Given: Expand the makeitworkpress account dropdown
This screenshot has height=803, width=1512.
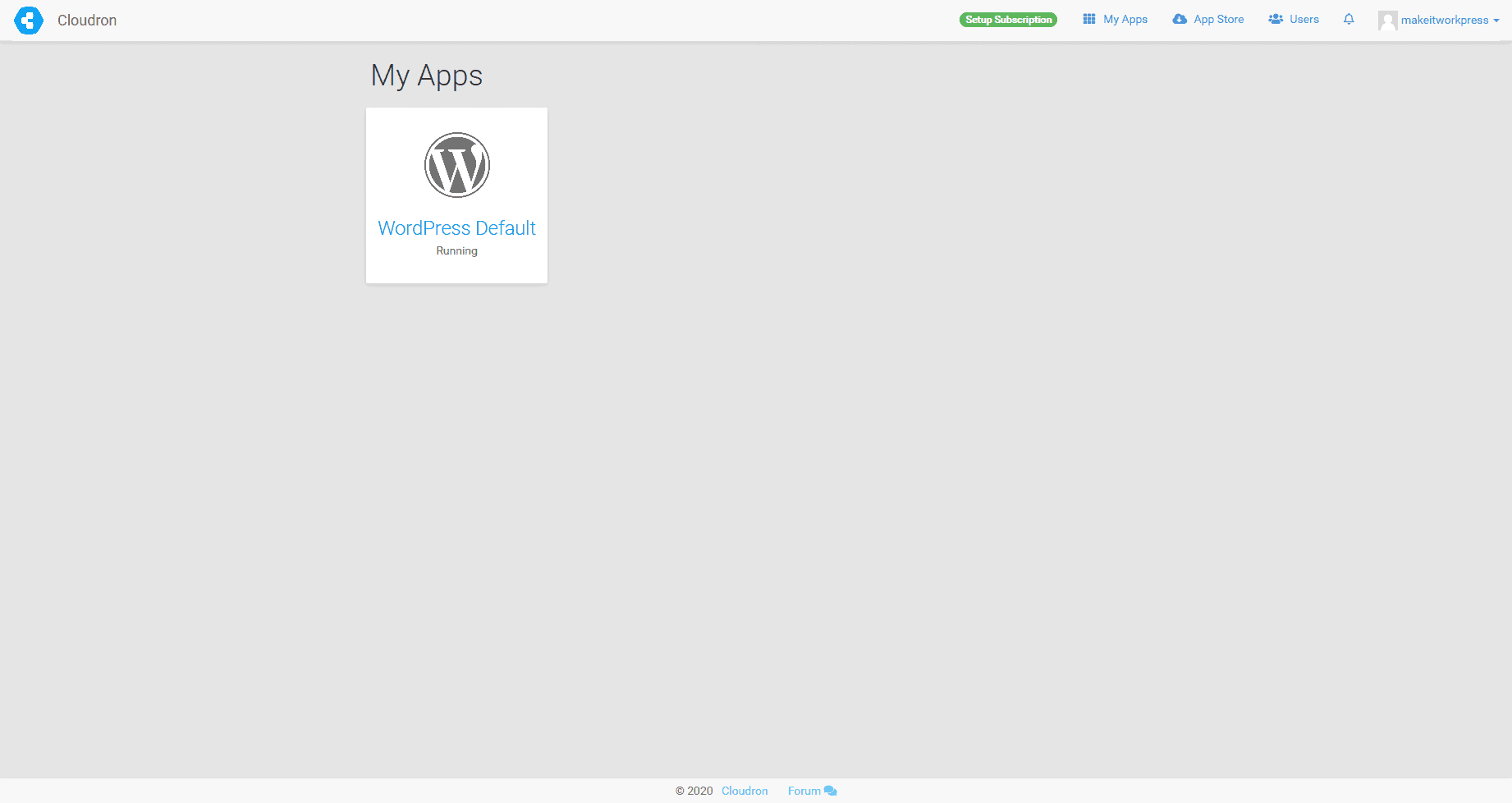Looking at the screenshot, I should (1446, 20).
